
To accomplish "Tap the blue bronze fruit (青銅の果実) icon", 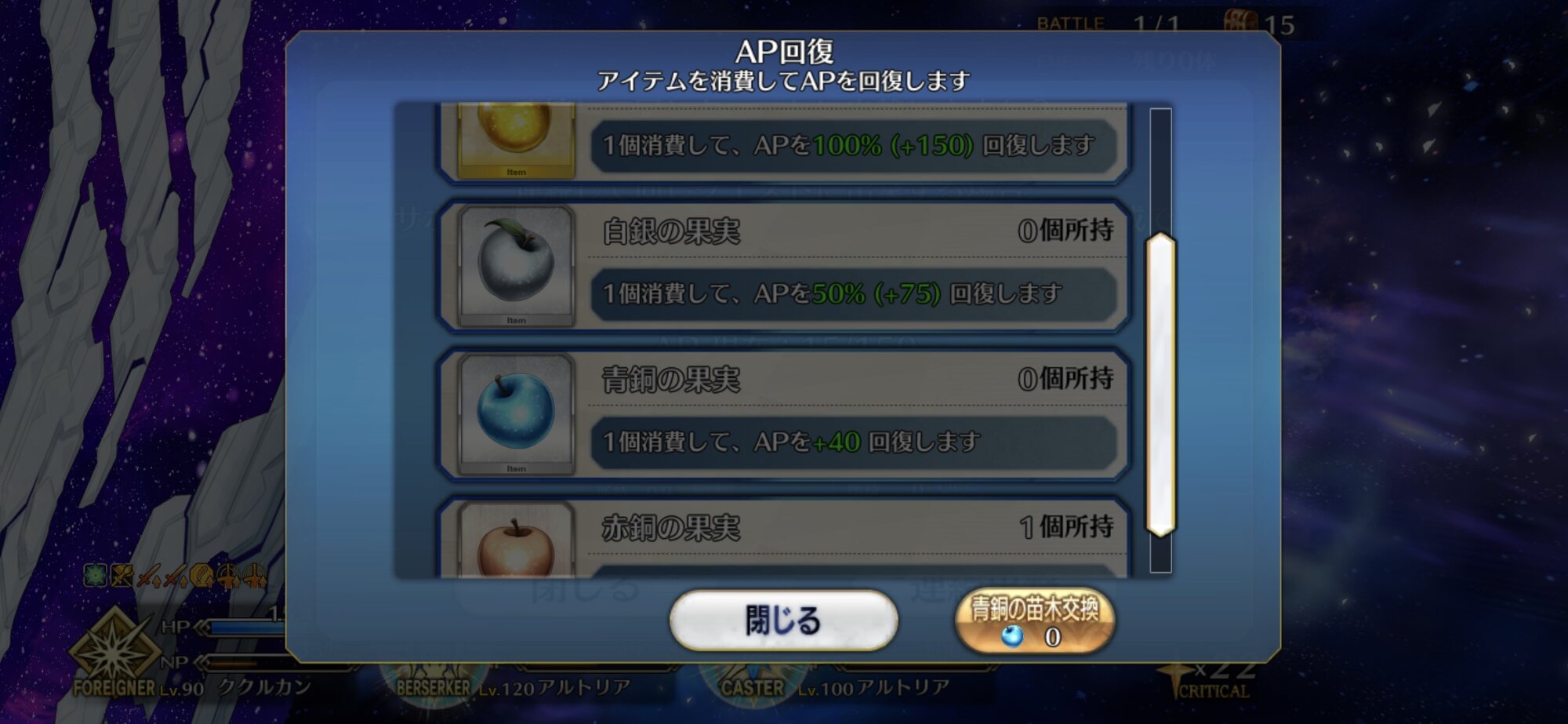I will tap(515, 414).
